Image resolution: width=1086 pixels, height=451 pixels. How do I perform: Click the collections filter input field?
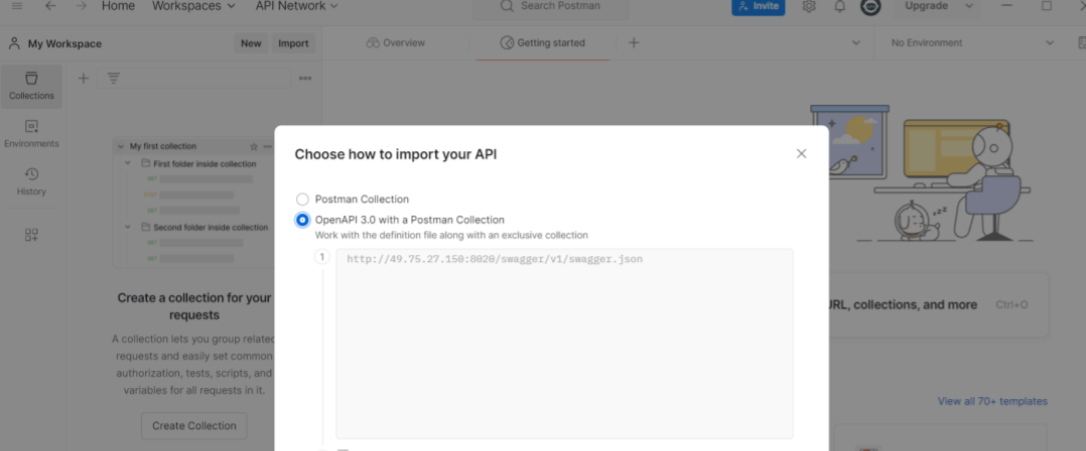click(194, 78)
